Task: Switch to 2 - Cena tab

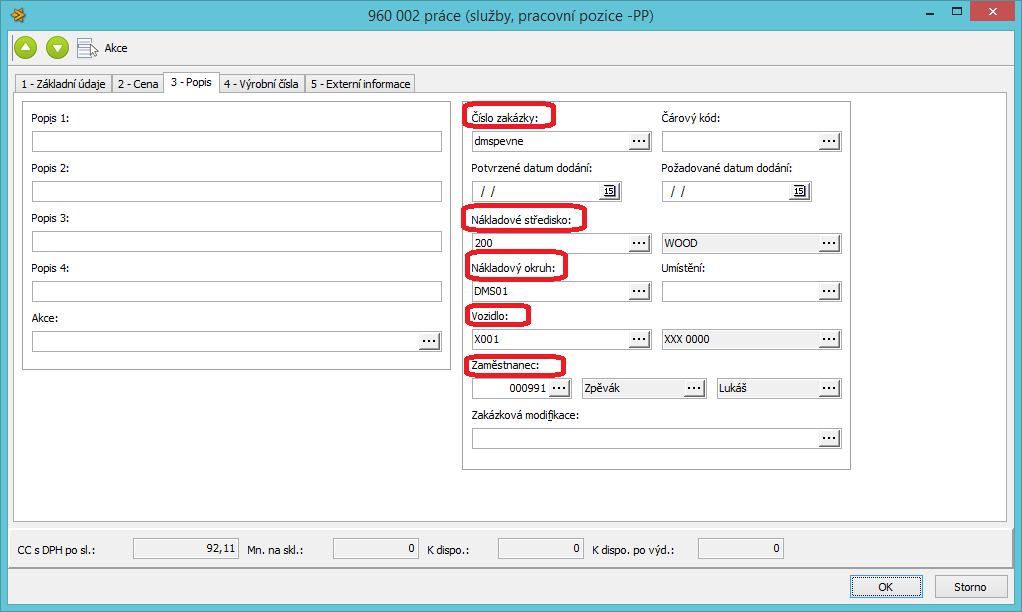Action: [138, 84]
